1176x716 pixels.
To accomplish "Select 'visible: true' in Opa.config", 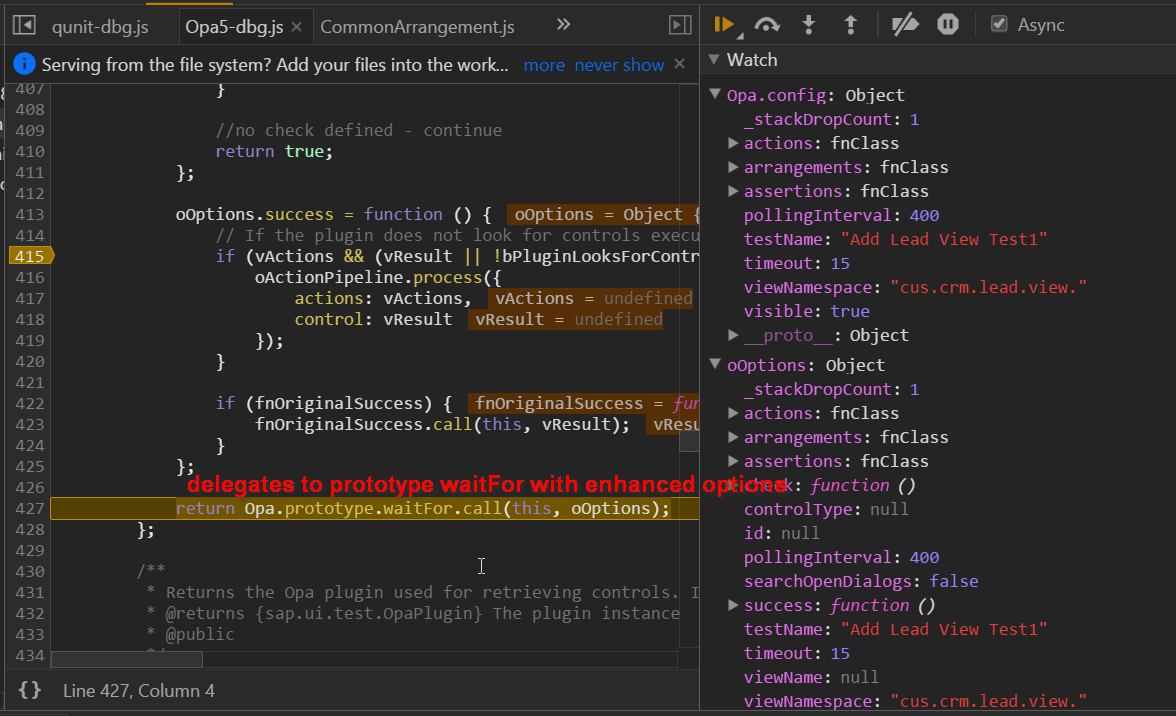I will pyautogui.click(x=807, y=311).
